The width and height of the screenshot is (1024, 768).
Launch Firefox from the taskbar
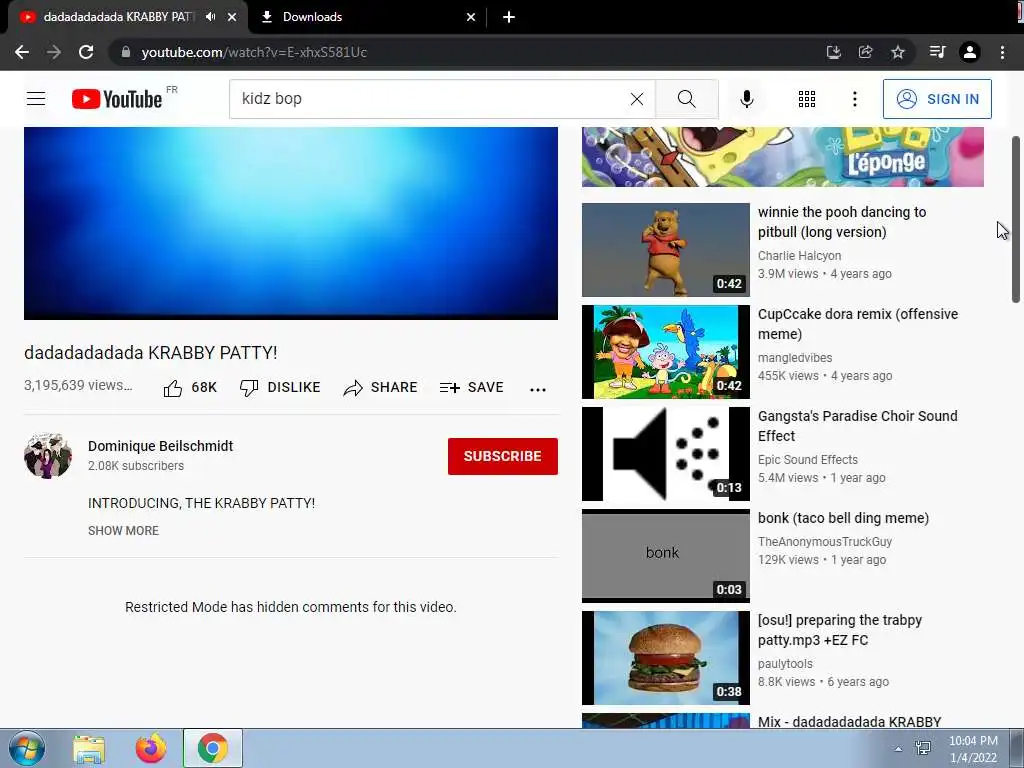[x=151, y=749]
